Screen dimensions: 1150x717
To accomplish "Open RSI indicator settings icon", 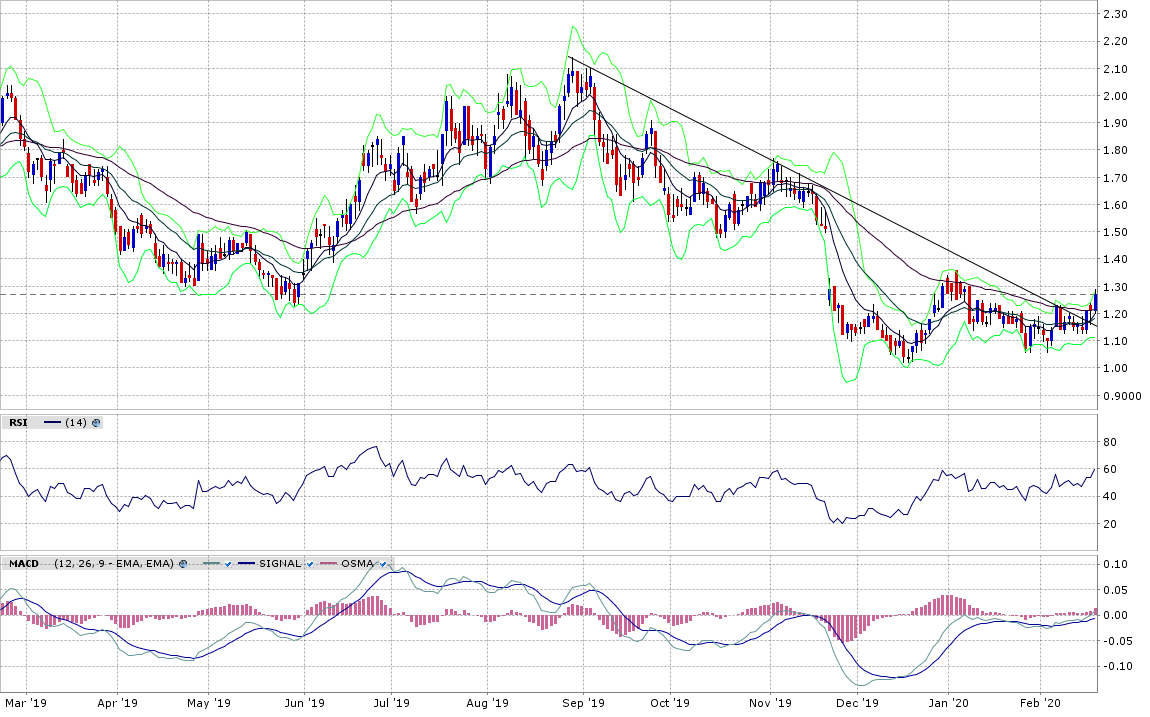I will pyautogui.click(x=96, y=423).
